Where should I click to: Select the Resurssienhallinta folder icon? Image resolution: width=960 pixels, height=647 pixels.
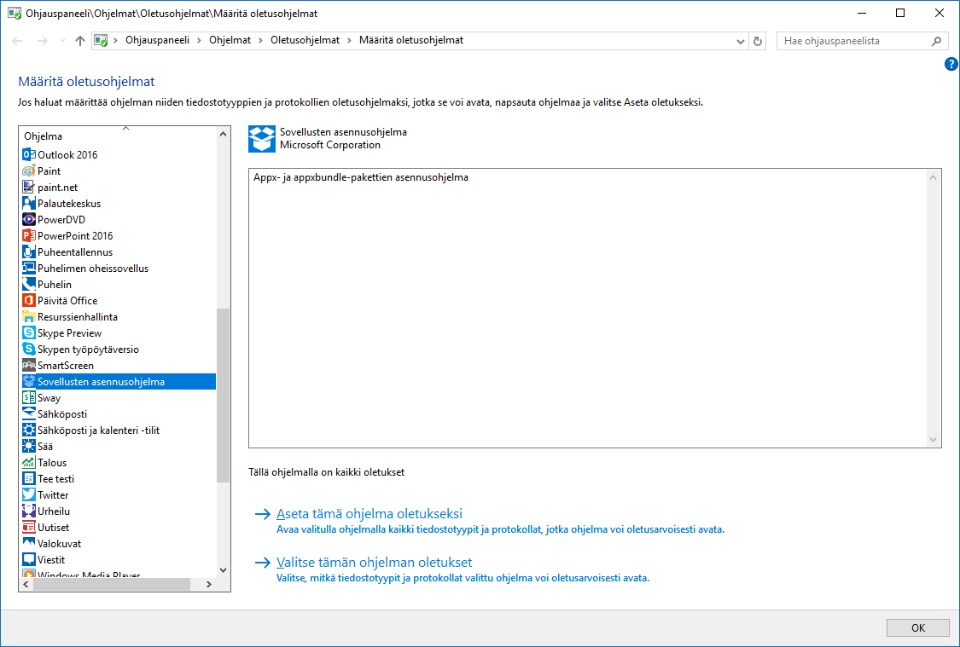pyautogui.click(x=28, y=316)
